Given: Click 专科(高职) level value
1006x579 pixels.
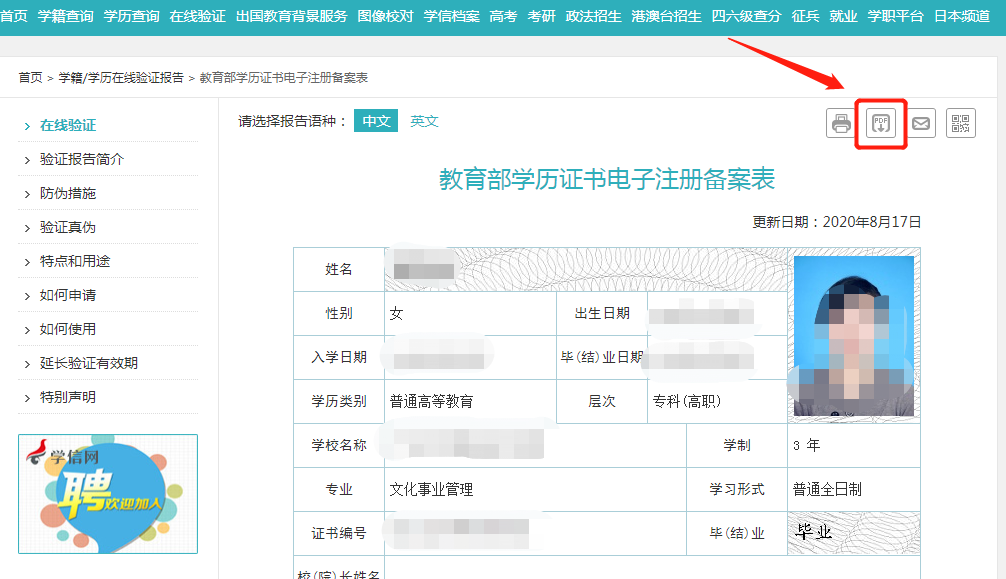Looking at the screenshot, I should coord(686,402).
